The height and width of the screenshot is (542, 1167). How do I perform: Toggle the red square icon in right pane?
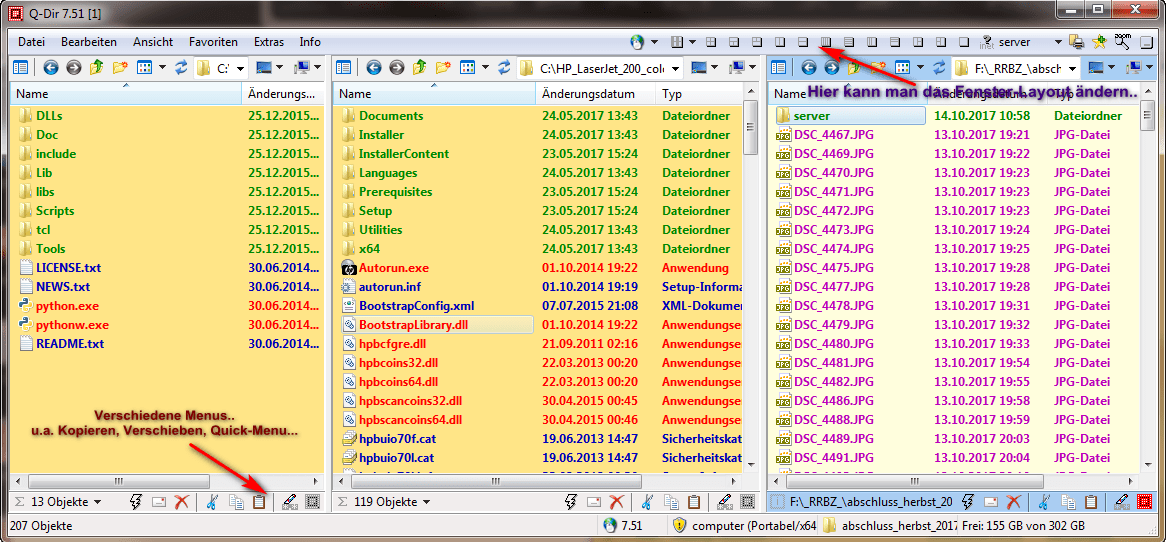tap(1144, 502)
